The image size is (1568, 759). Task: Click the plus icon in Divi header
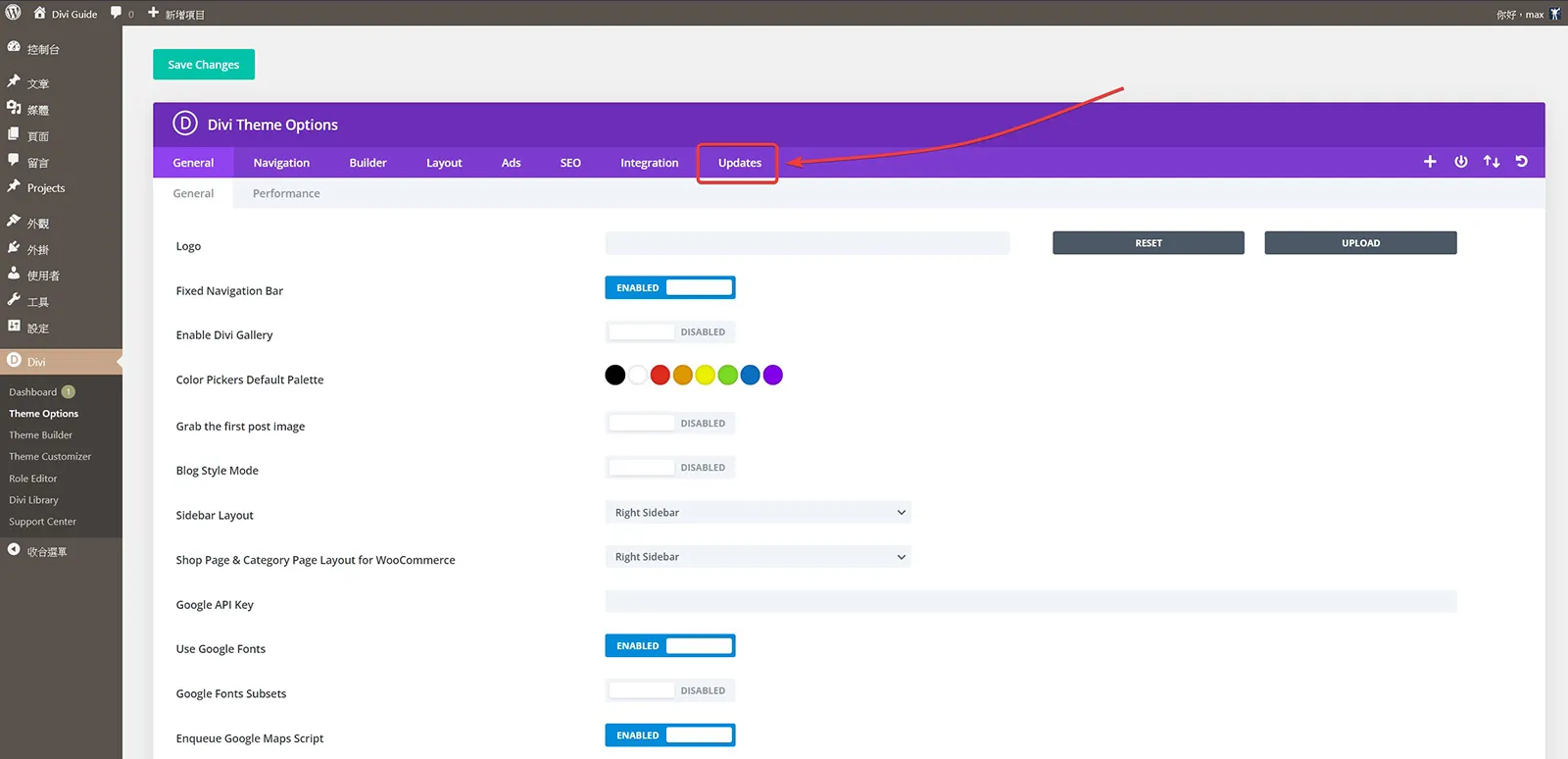1430,162
